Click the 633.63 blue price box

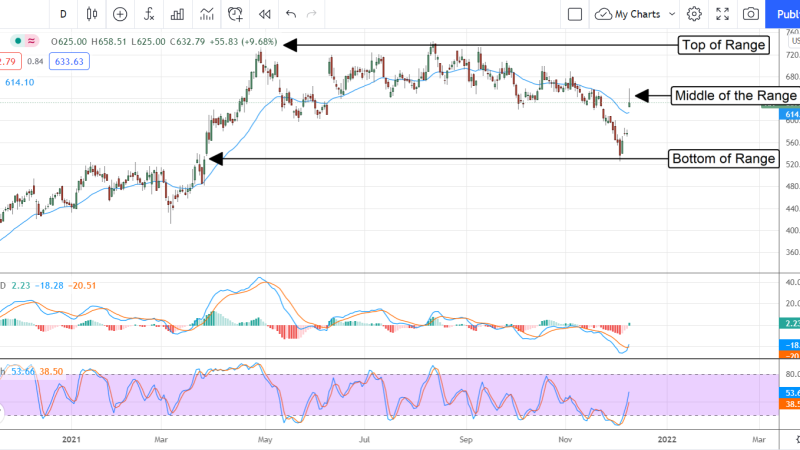click(x=72, y=61)
